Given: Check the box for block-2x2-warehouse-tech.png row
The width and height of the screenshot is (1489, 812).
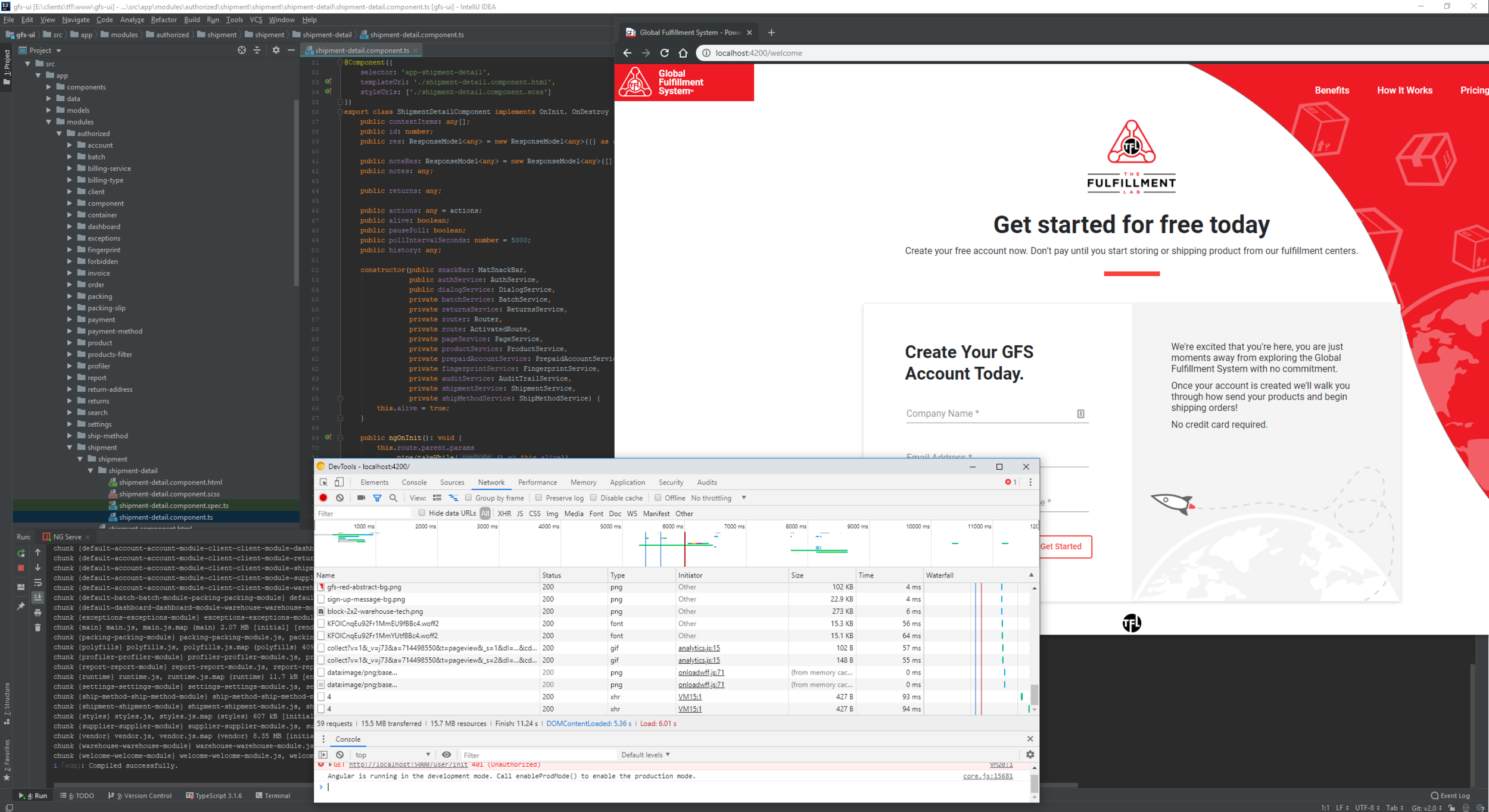Looking at the screenshot, I should click(321, 611).
